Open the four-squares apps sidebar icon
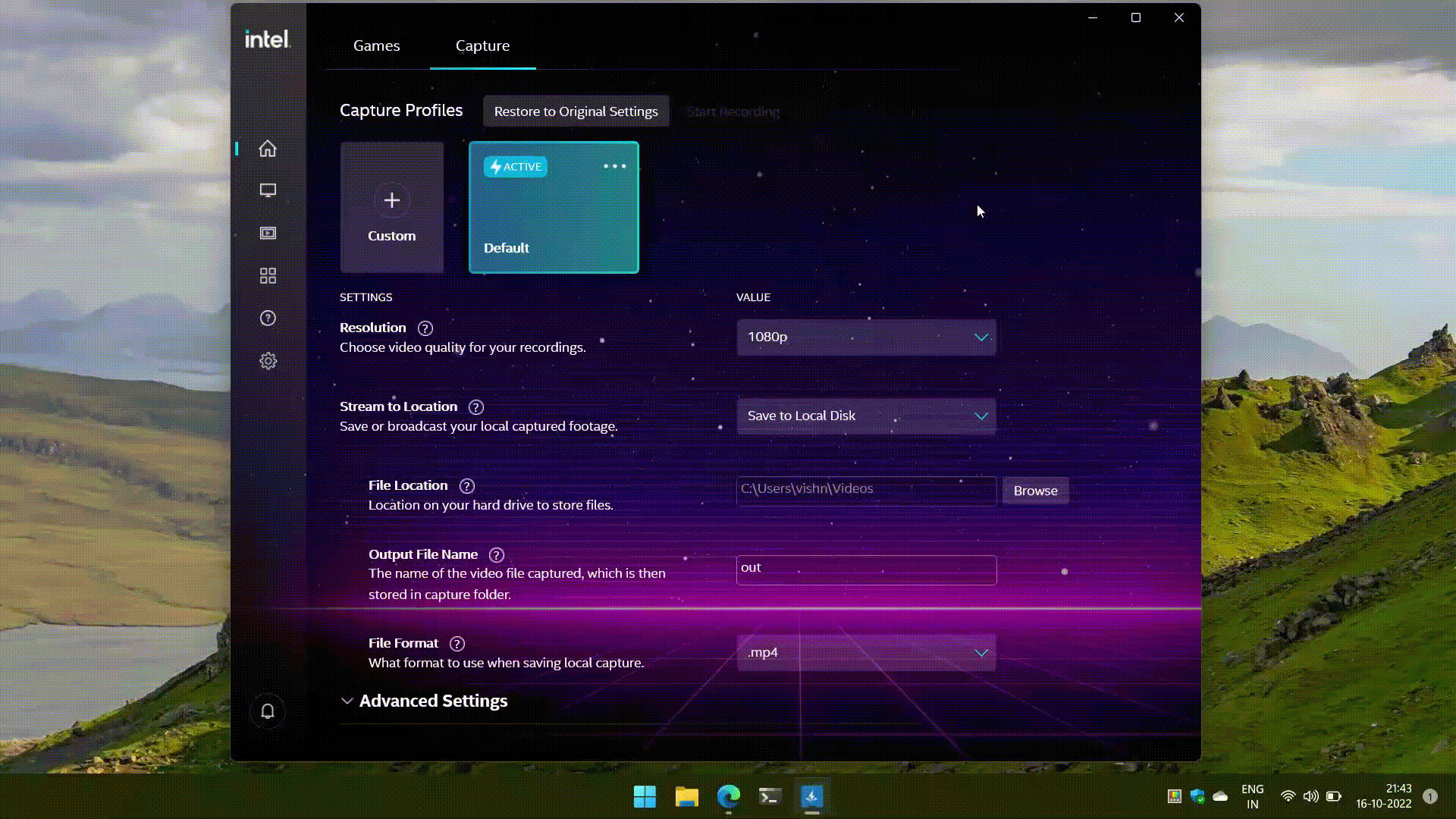The width and height of the screenshot is (1456, 819). [268, 275]
